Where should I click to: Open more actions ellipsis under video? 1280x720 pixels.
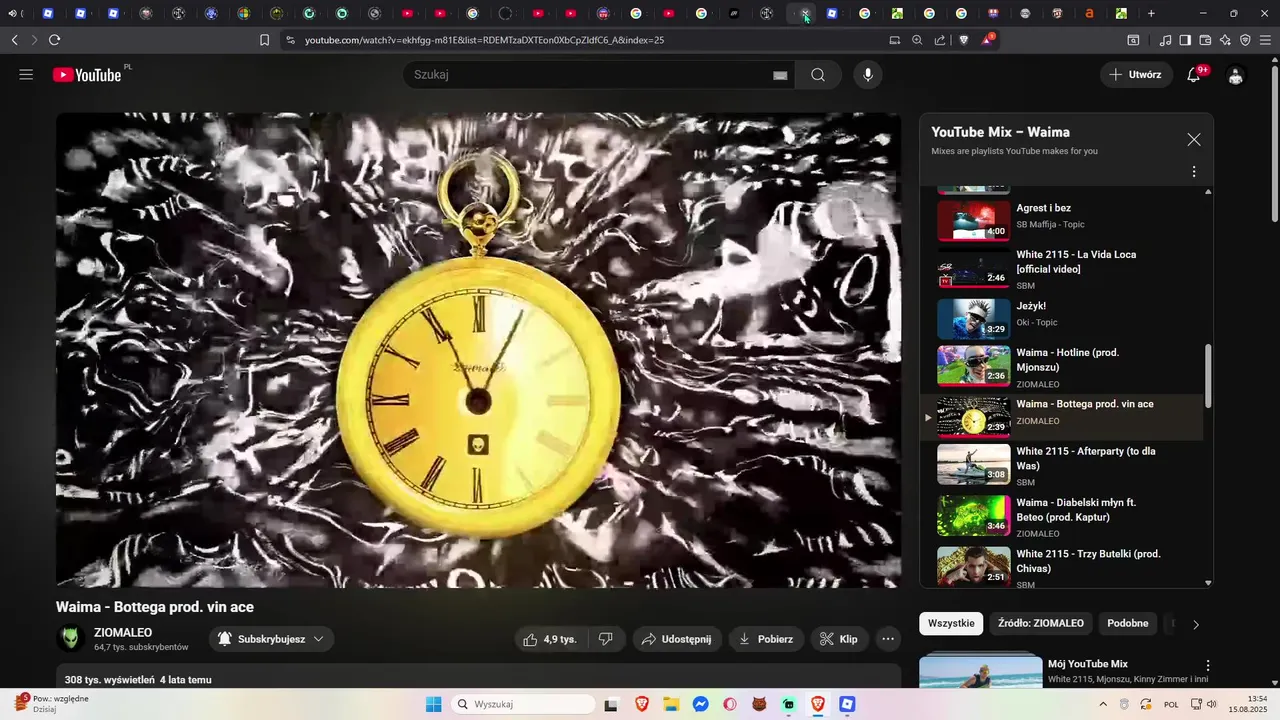[888, 639]
